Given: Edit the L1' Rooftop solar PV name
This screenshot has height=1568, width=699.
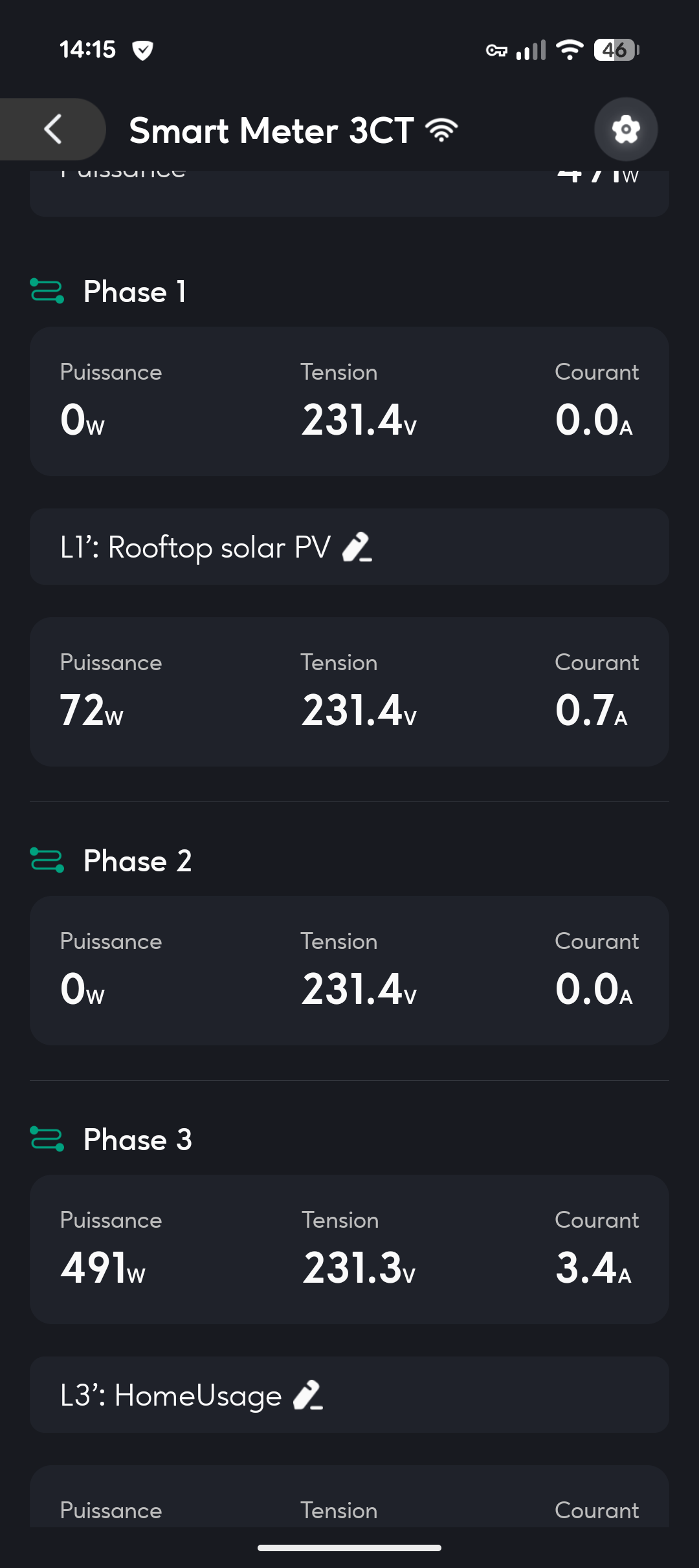Looking at the screenshot, I should (x=357, y=547).
